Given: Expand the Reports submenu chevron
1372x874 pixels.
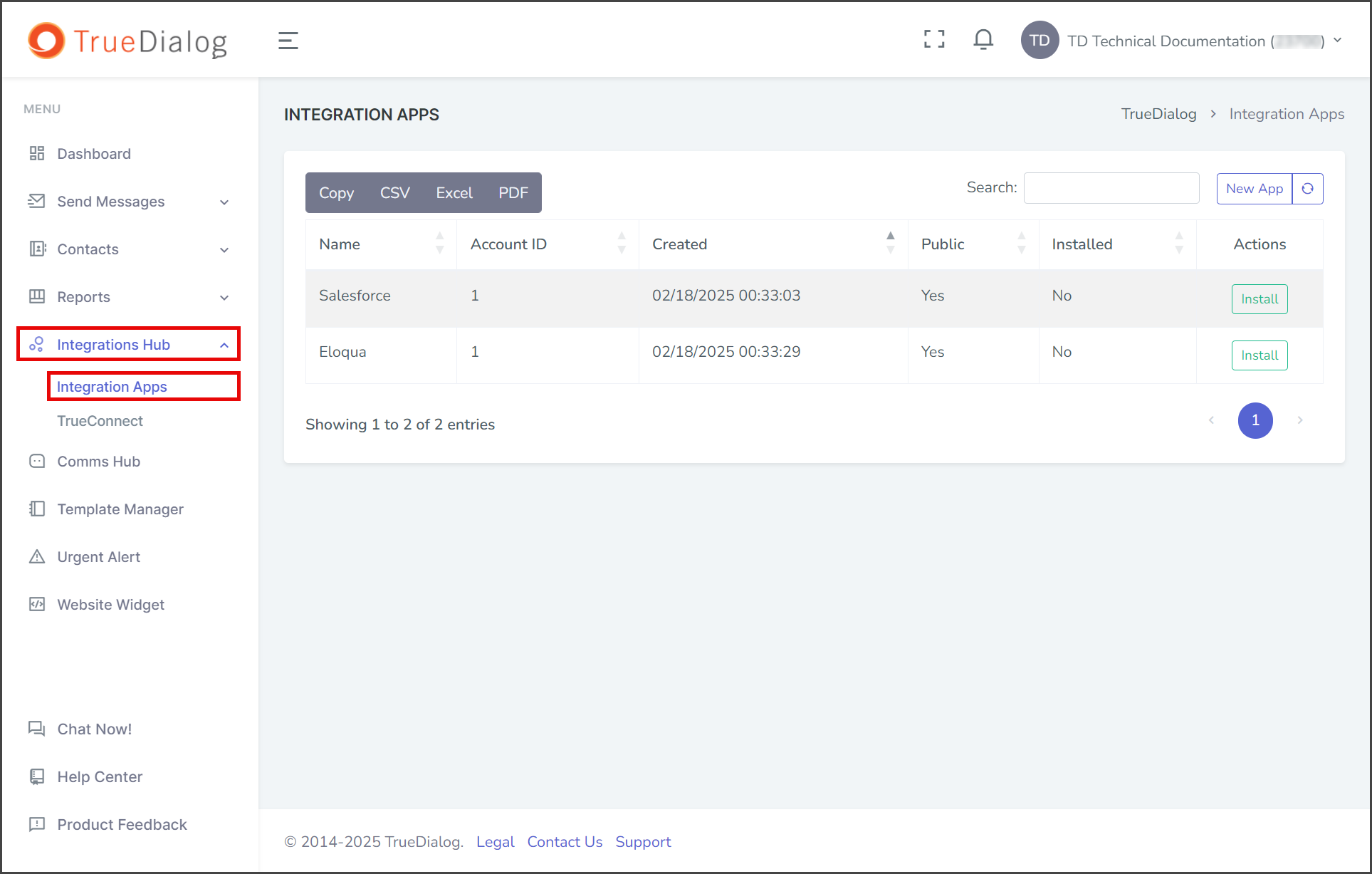Looking at the screenshot, I should coord(224,298).
